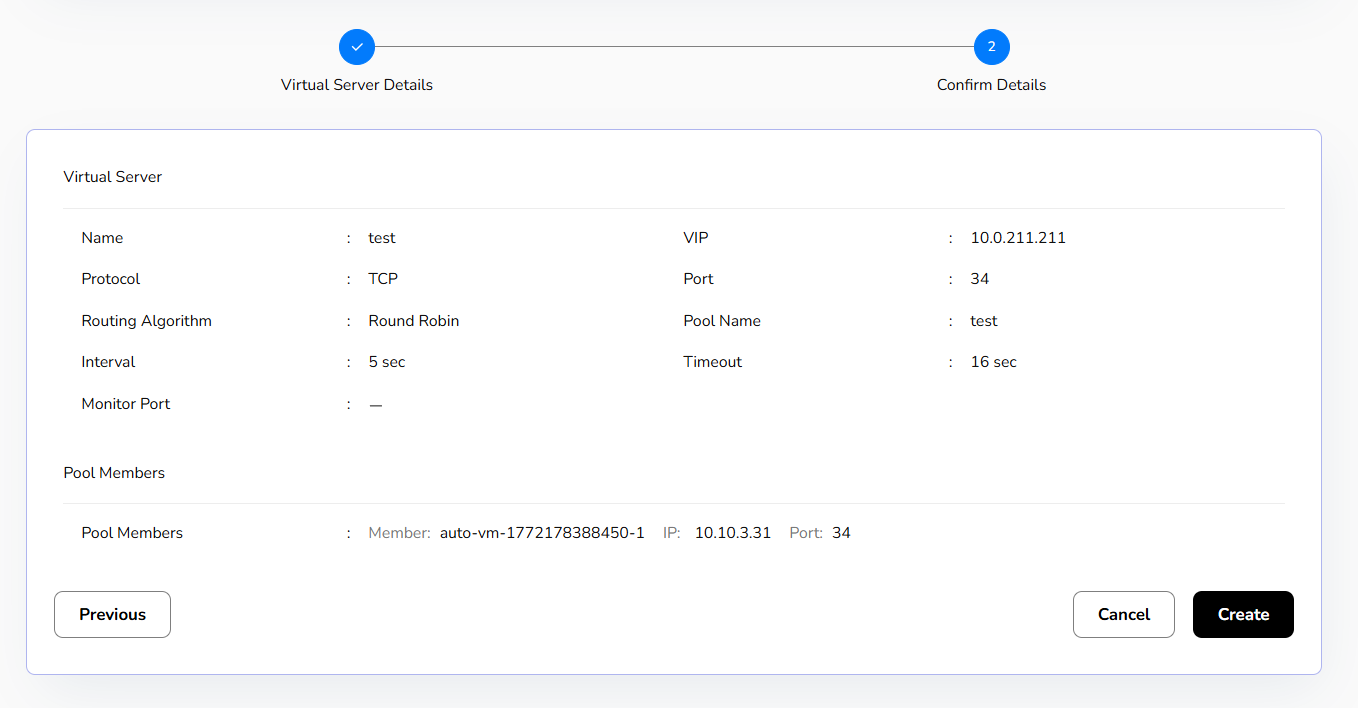Click the Round Robin routing algorithm value

pyautogui.click(x=414, y=321)
